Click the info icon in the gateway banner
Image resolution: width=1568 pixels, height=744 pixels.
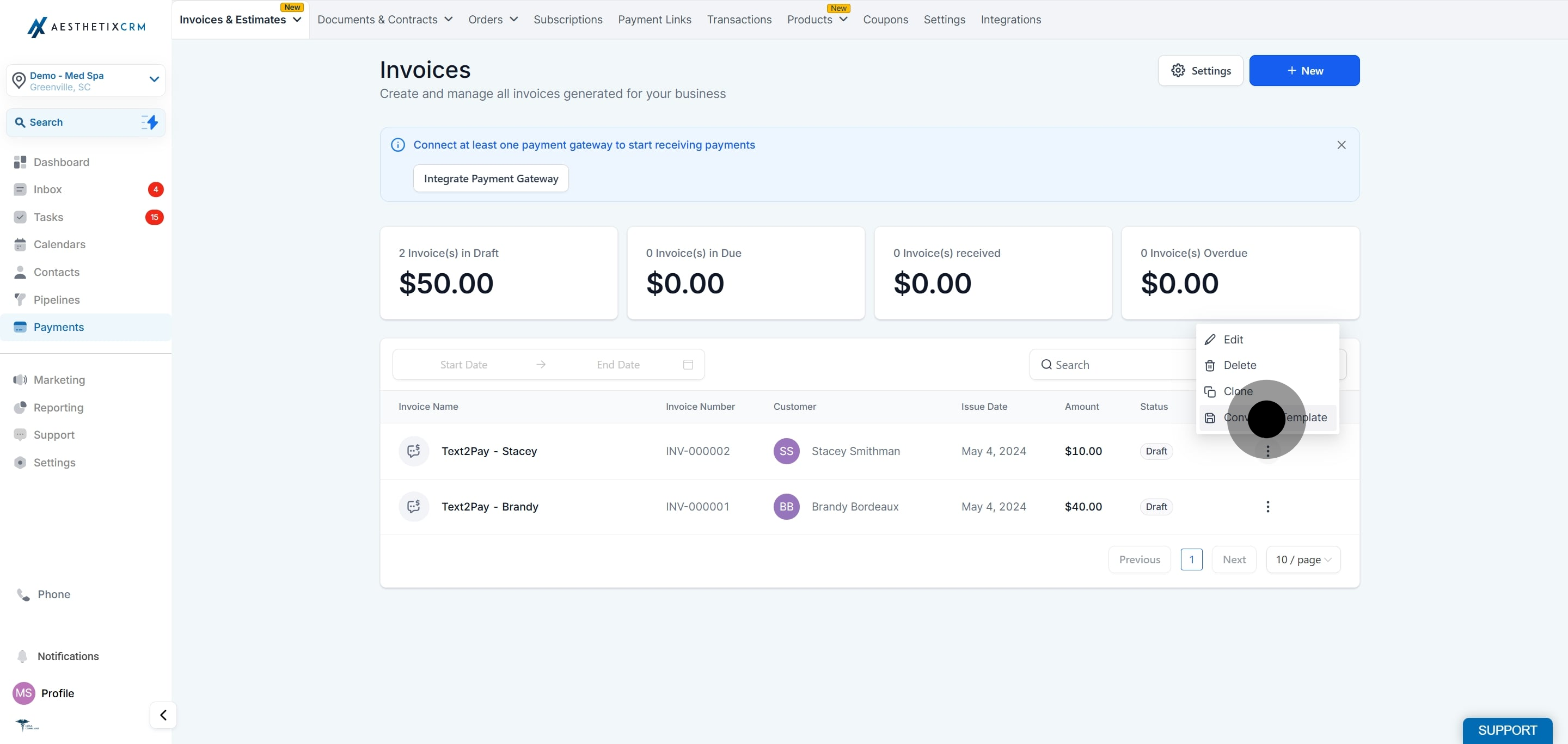397,145
